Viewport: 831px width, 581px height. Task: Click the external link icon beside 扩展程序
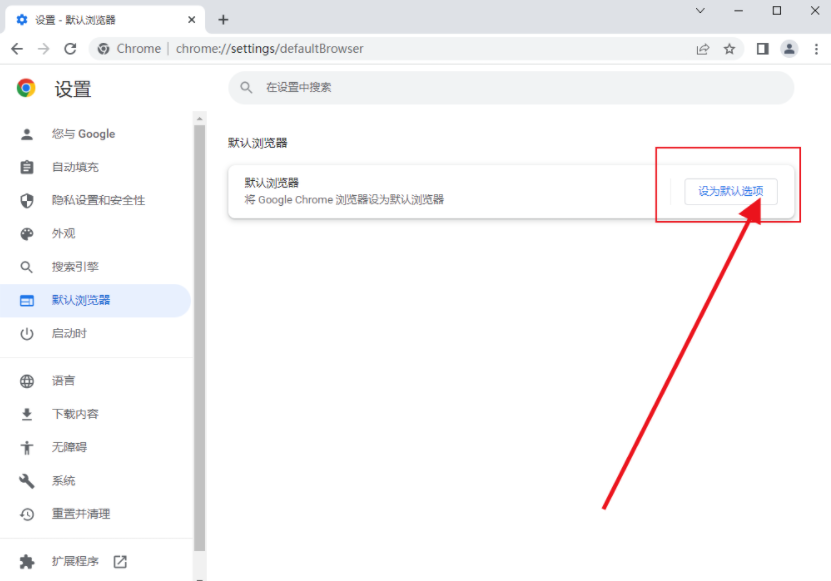[120, 561]
